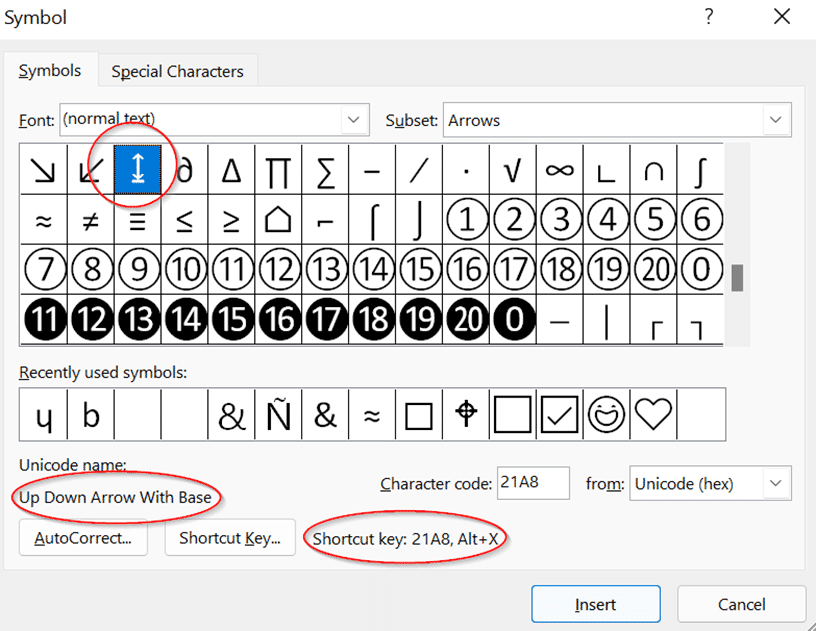Open the Font dropdown

[352, 119]
